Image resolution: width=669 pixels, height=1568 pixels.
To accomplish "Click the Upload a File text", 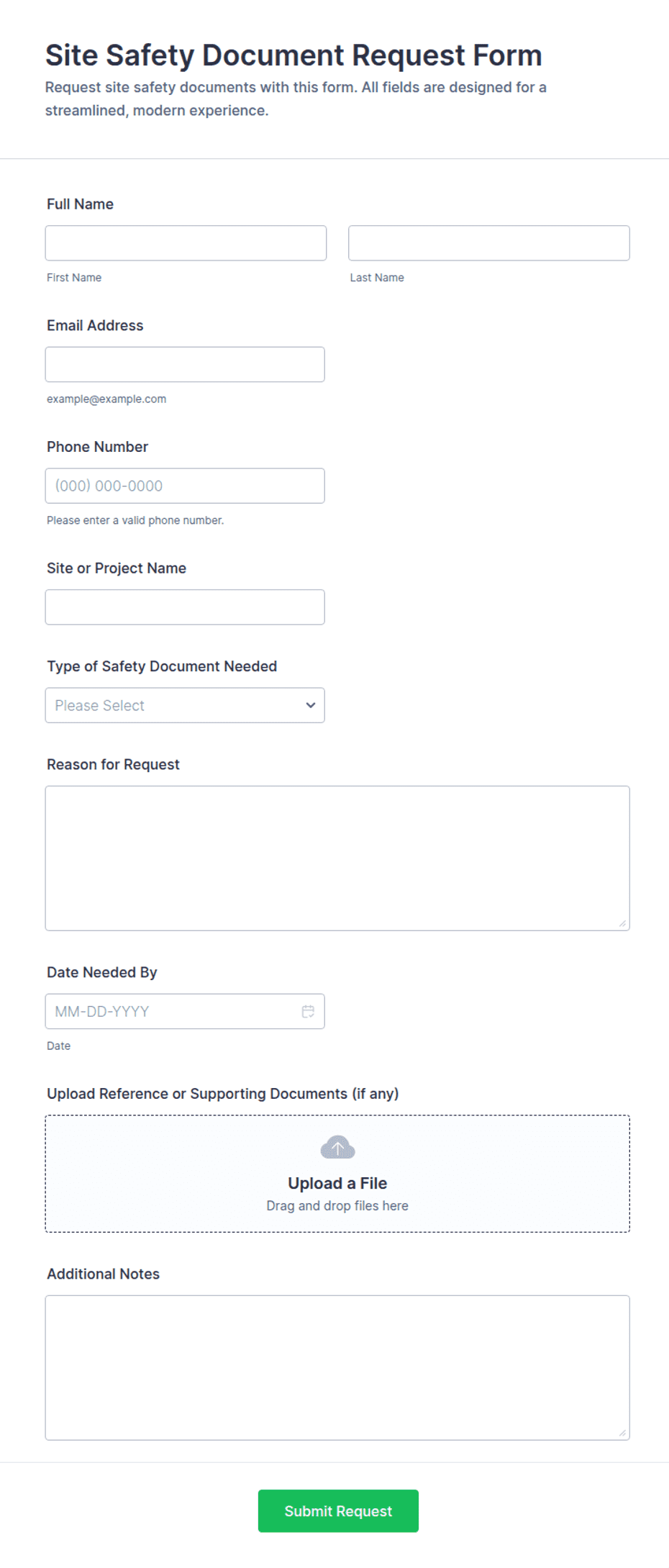I will pyautogui.click(x=337, y=1183).
